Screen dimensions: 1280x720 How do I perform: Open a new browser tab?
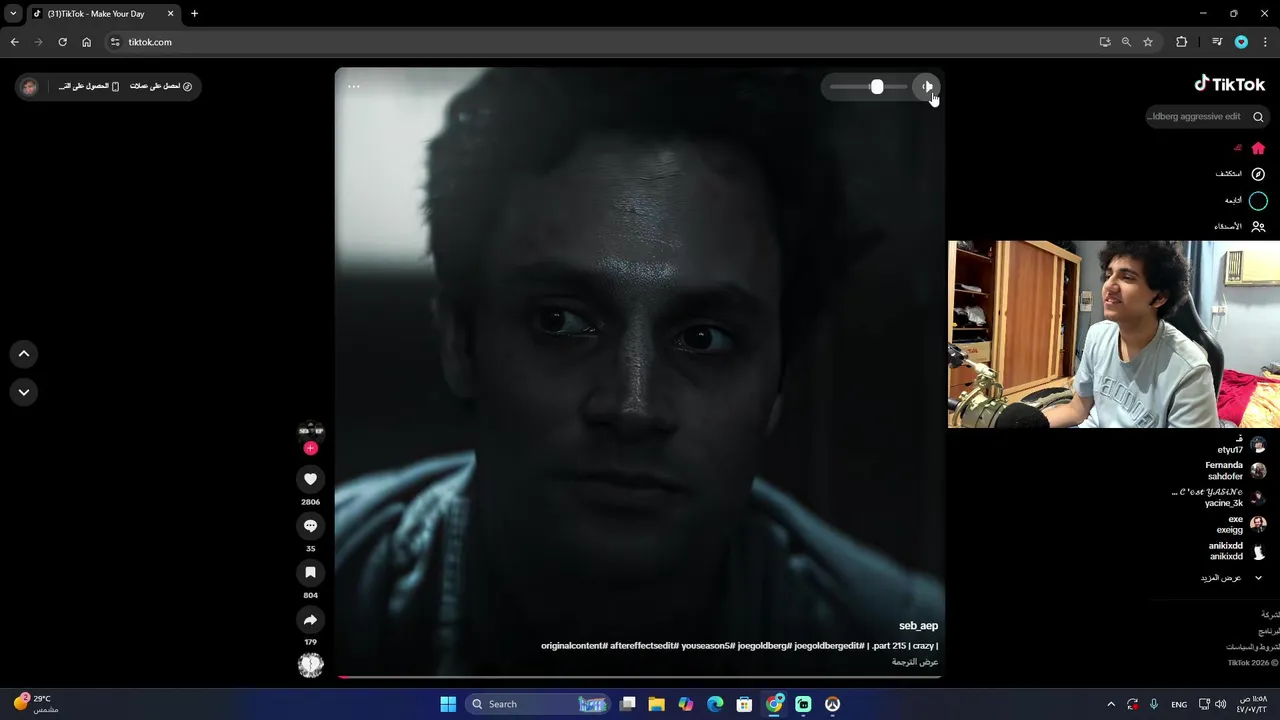(194, 14)
